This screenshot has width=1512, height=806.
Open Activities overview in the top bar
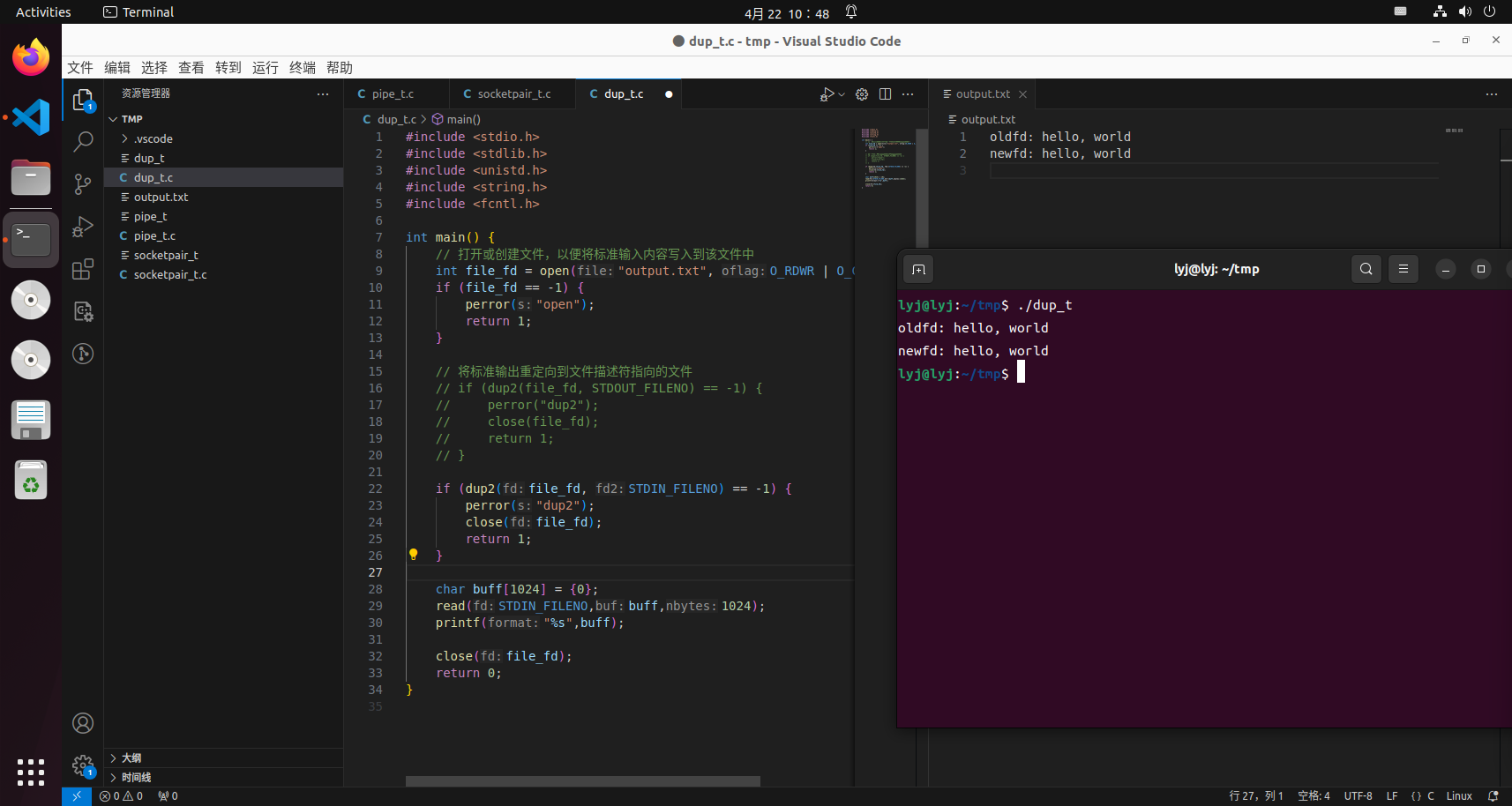click(x=43, y=12)
